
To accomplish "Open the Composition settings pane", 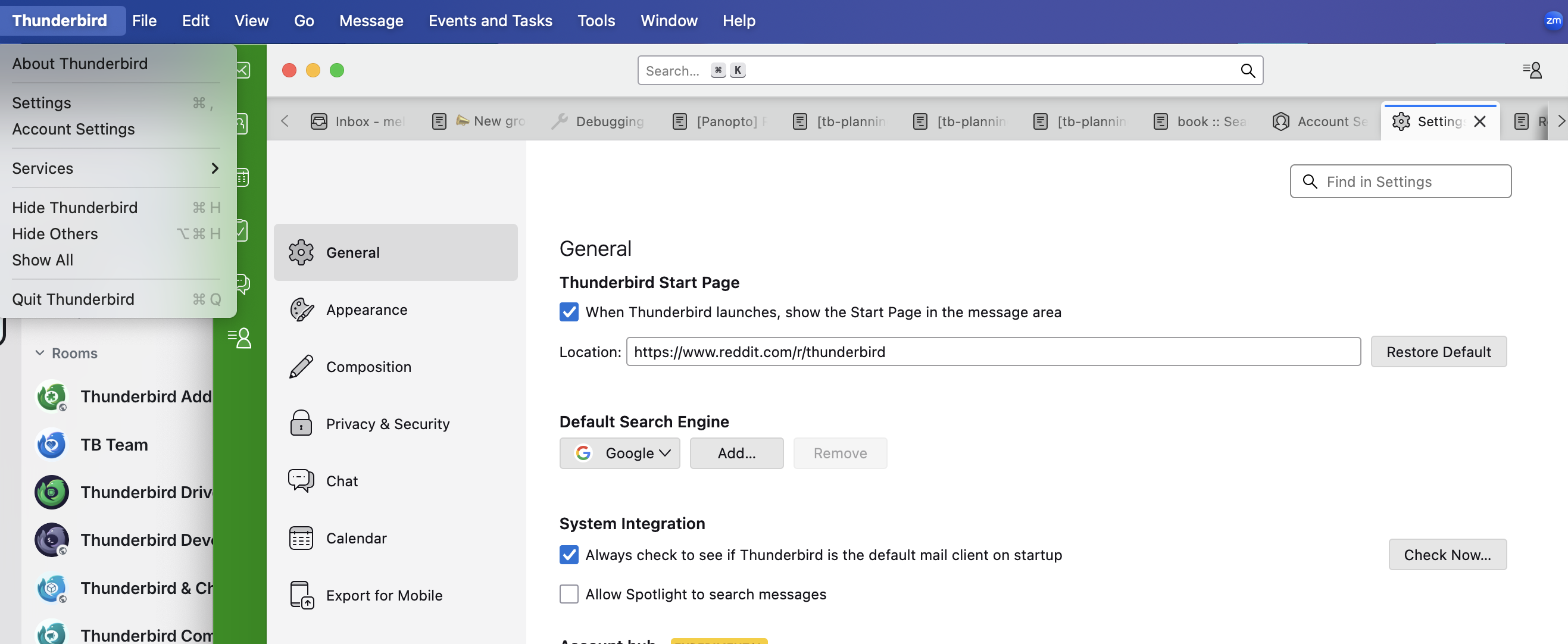I will click(x=368, y=367).
